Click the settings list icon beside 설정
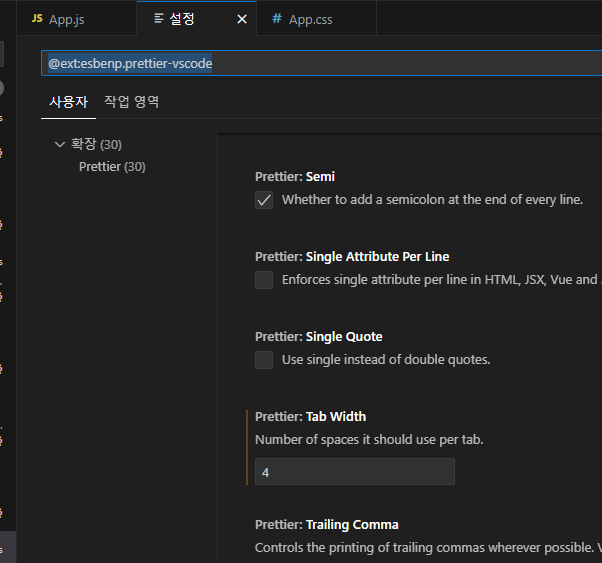602x563 pixels. point(159,18)
